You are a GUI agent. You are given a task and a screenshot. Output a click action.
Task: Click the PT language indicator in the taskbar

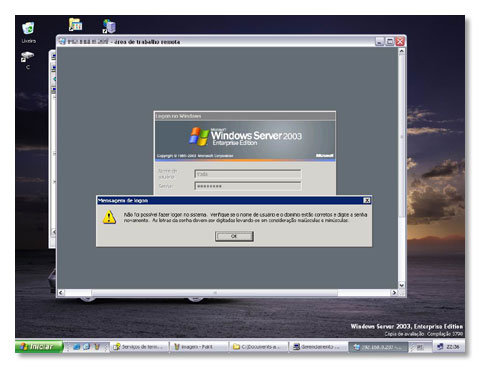420,347
